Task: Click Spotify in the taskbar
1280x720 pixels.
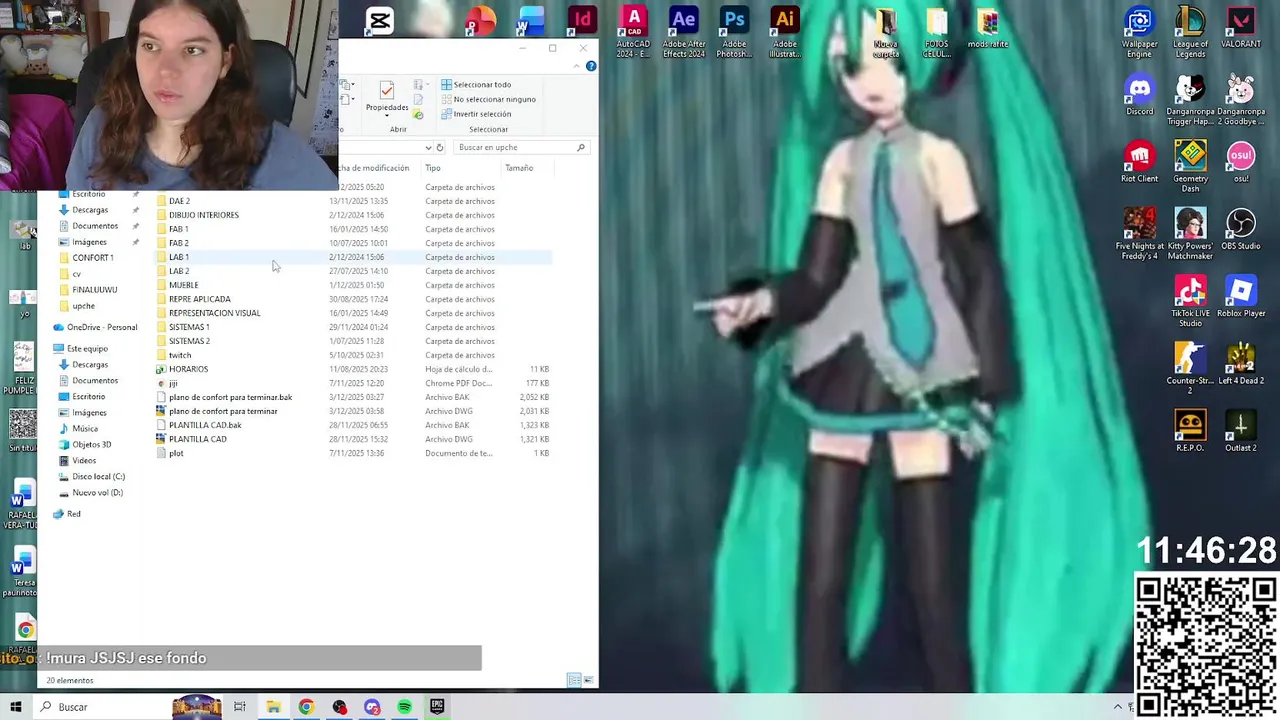Action: click(404, 707)
